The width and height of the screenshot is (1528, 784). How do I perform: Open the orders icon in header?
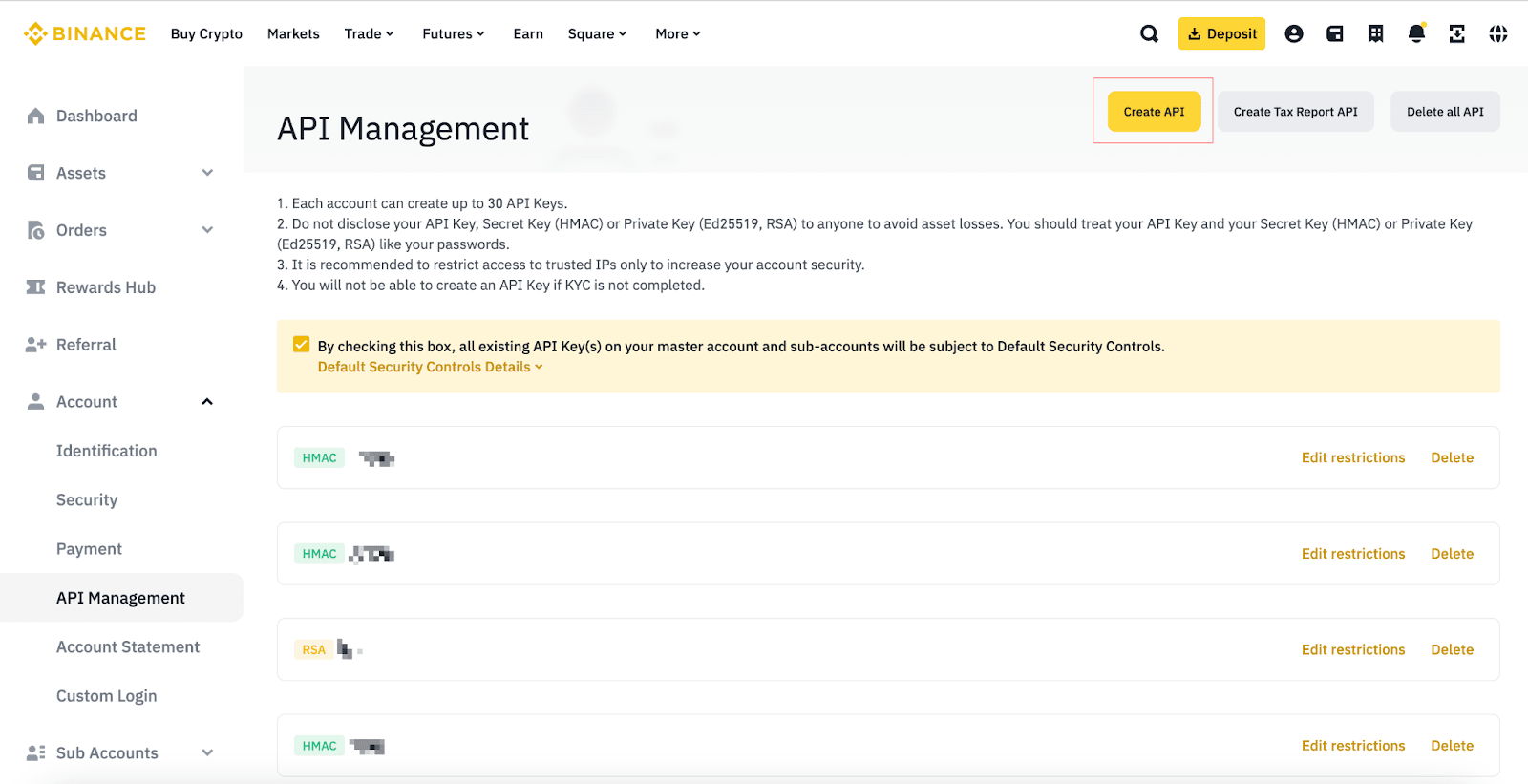(1376, 34)
